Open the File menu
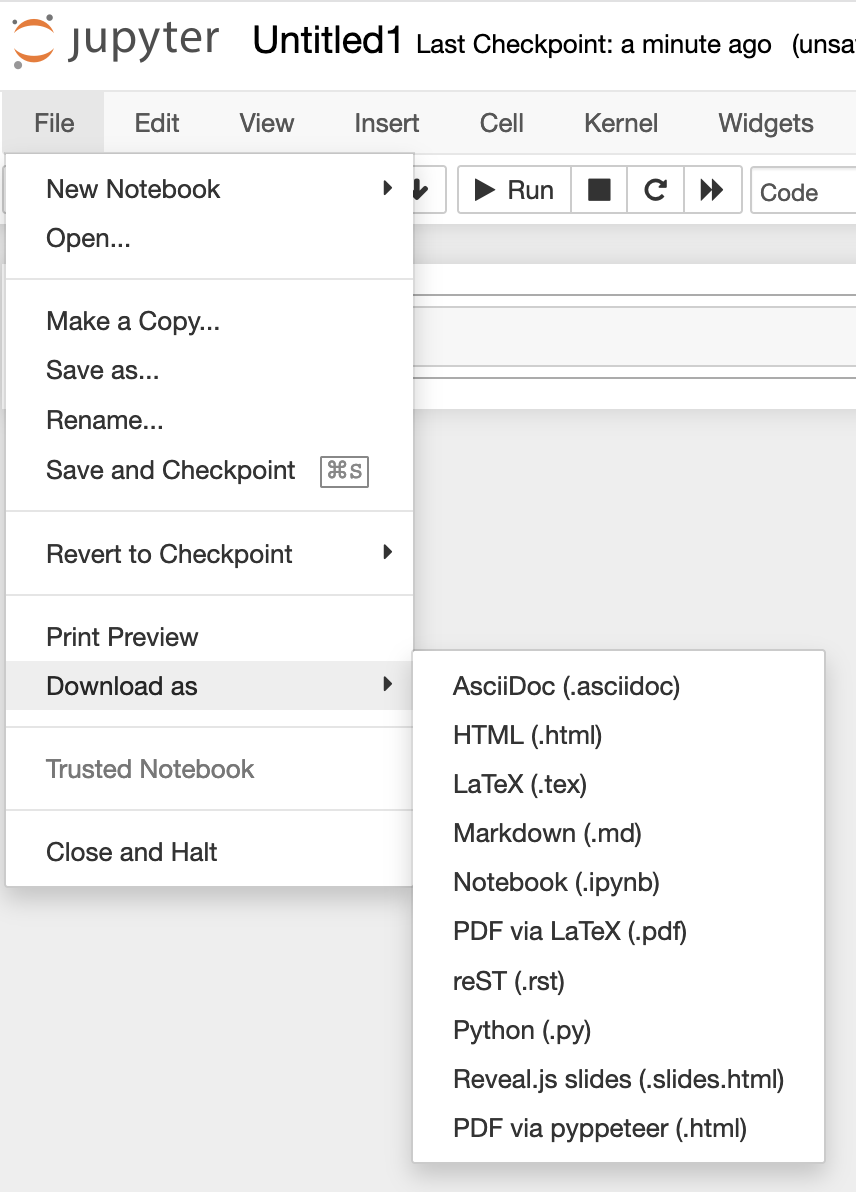This screenshot has width=856, height=1192. [54, 122]
